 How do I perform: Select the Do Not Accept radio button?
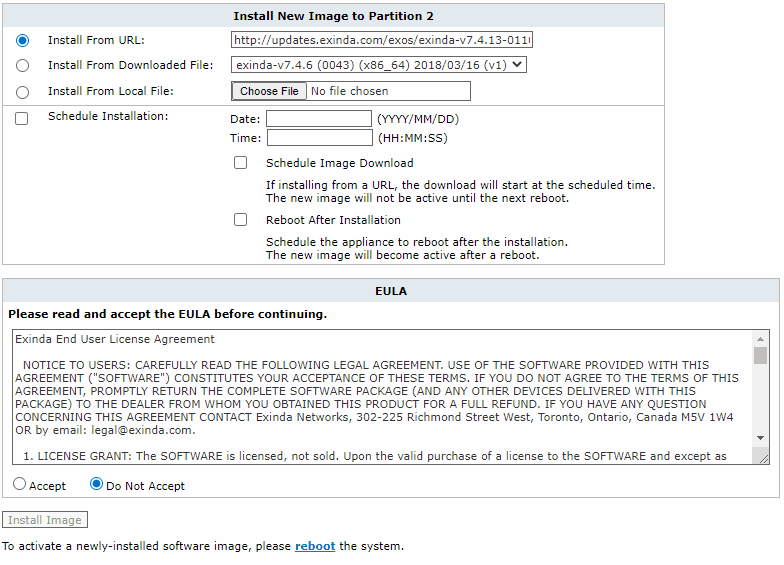(x=96, y=484)
